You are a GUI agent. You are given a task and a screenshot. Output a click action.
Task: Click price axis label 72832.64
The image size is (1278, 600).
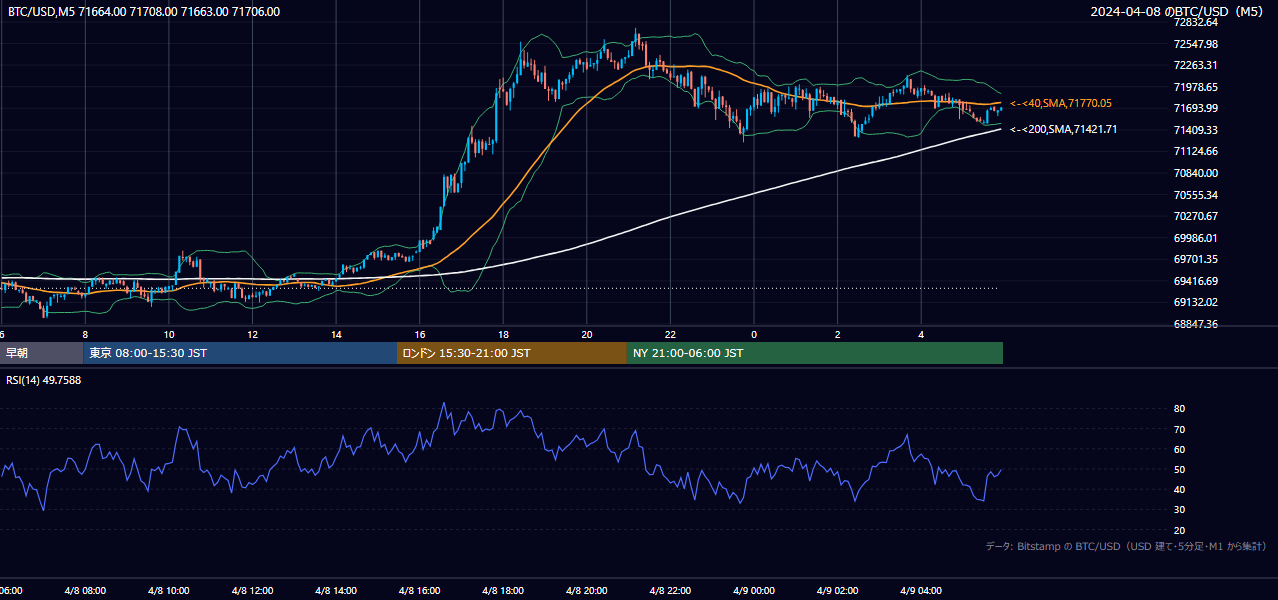[x=1195, y=22]
